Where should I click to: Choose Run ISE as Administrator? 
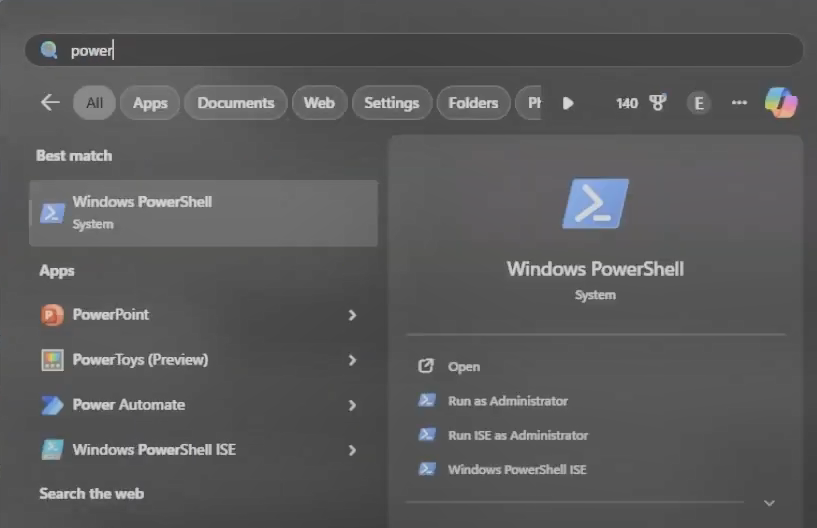tap(518, 435)
